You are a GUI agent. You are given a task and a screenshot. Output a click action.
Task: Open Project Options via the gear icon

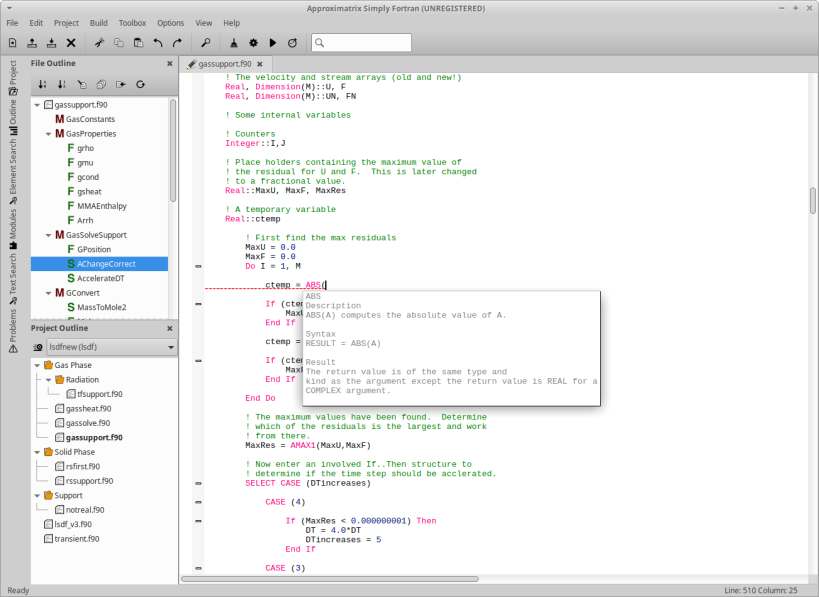[253, 43]
